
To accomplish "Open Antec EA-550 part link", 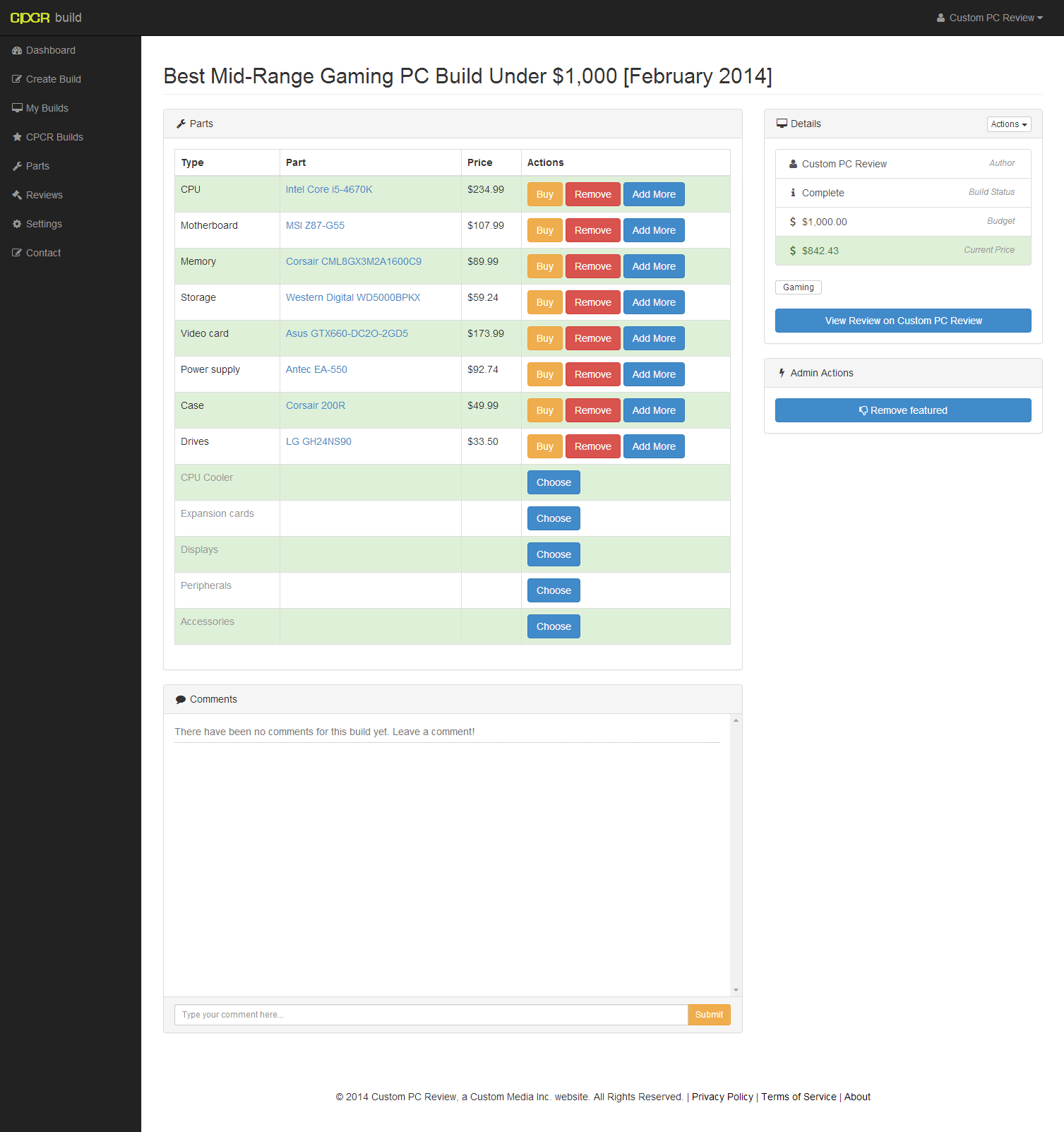I will tap(316, 369).
